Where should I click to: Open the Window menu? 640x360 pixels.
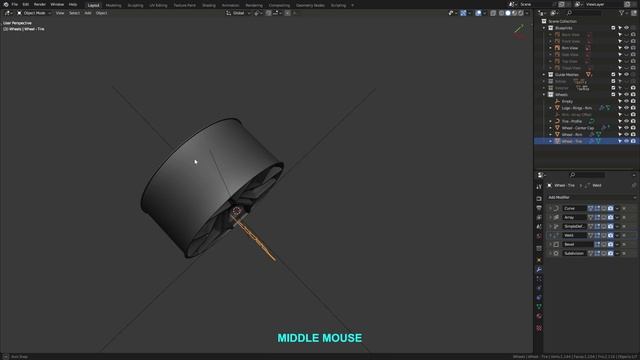[57, 4]
